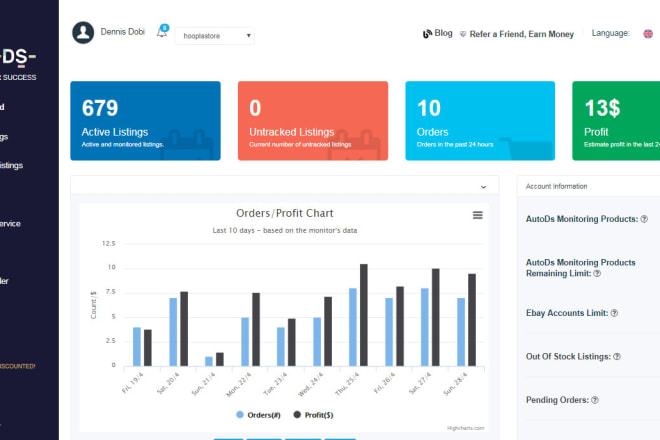
Task: Open Refer a Friend, Earn Money link
Action: pyautogui.click(x=522, y=34)
